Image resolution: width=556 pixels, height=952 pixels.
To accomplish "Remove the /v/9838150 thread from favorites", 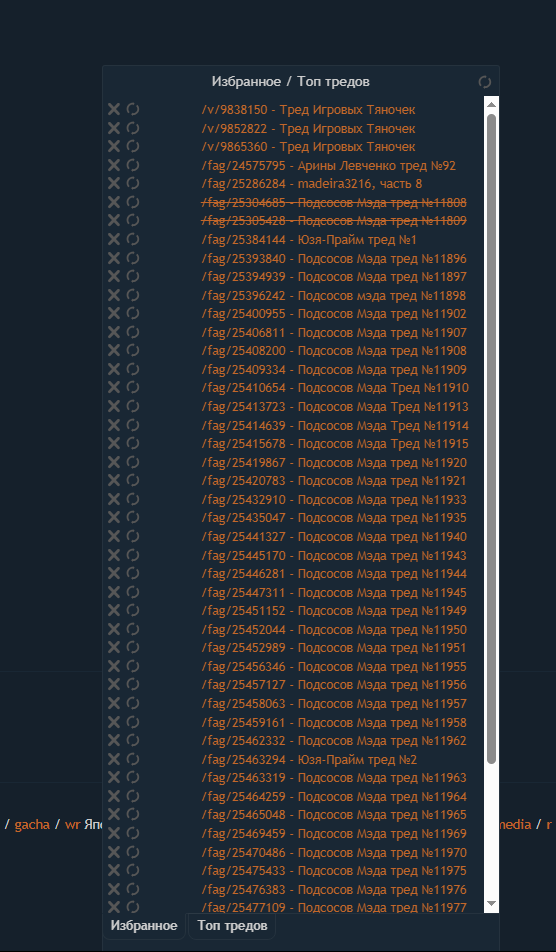I will click(x=114, y=109).
